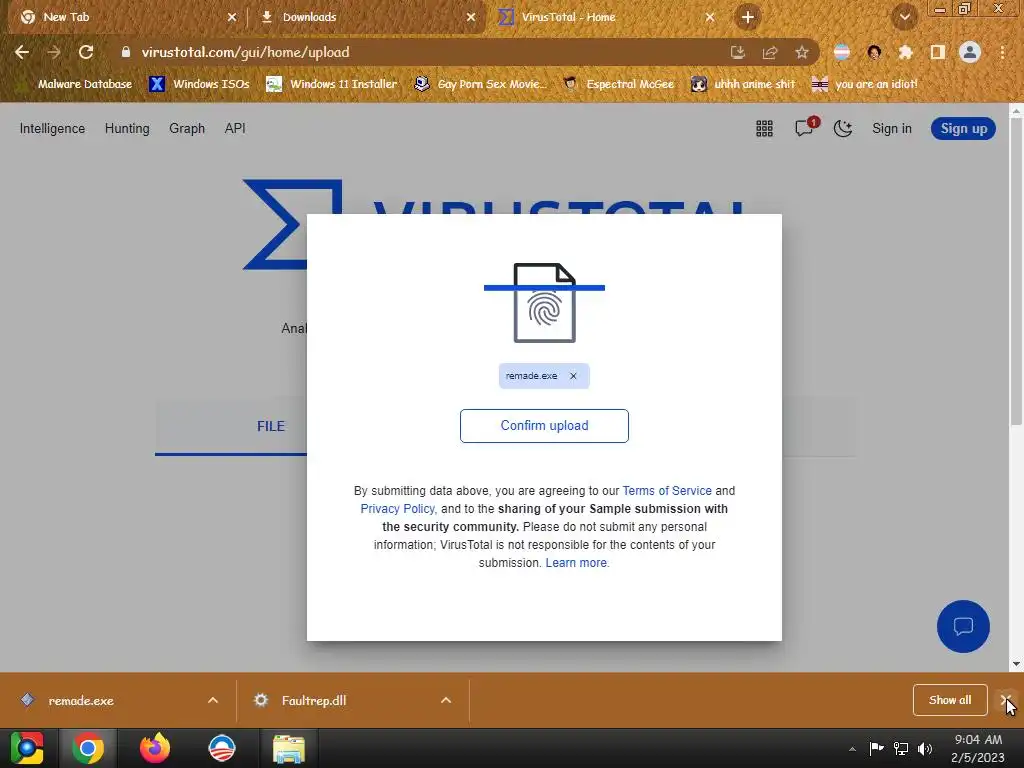Open a new browser tab
The width and height of the screenshot is (1024, 768).
pos(748,17)
